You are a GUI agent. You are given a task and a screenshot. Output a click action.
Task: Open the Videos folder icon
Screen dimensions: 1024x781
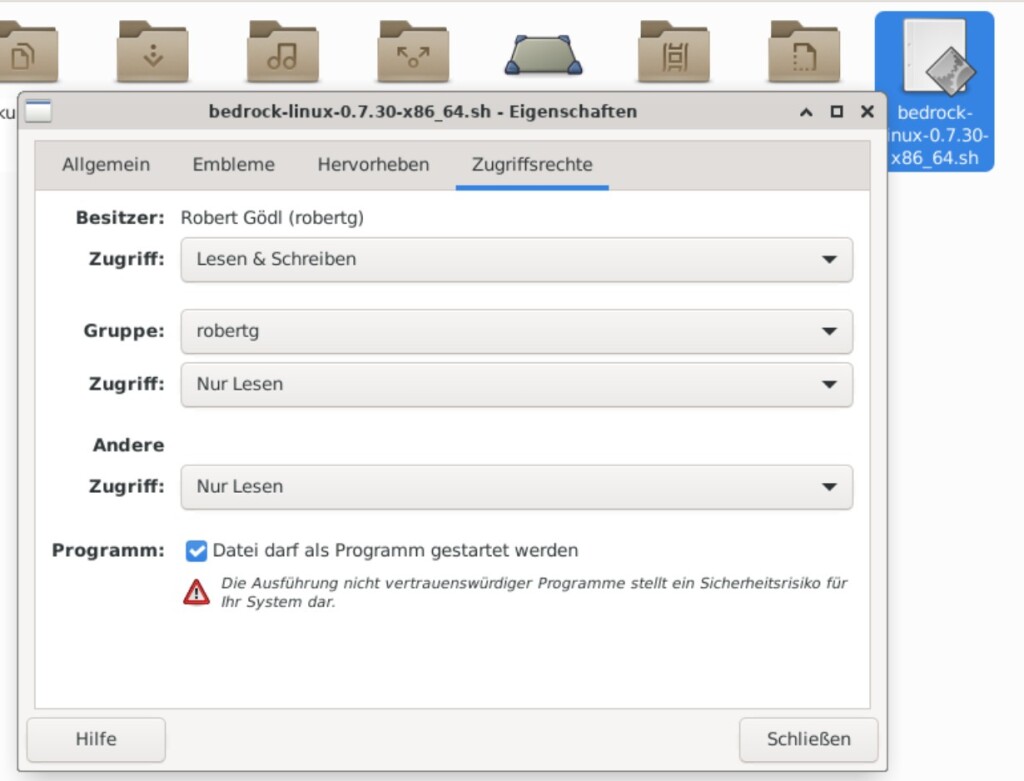(x=674, y=52)
